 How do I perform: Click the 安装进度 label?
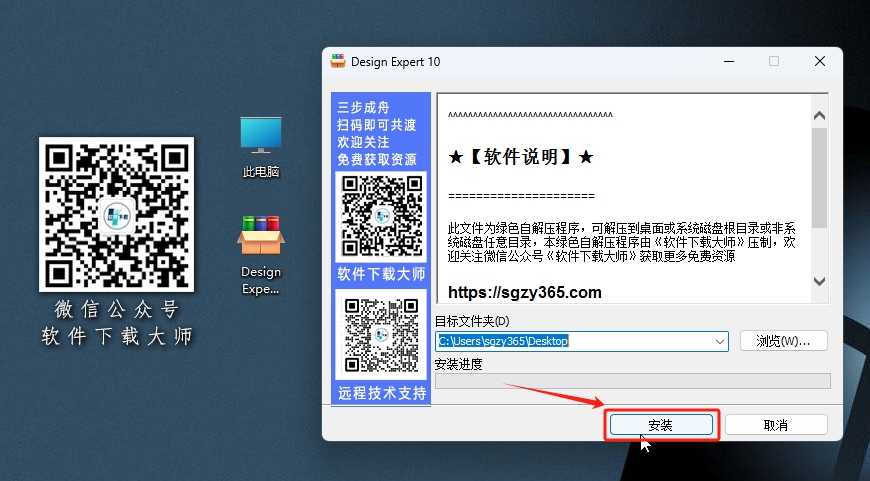(x=458, y=364)
